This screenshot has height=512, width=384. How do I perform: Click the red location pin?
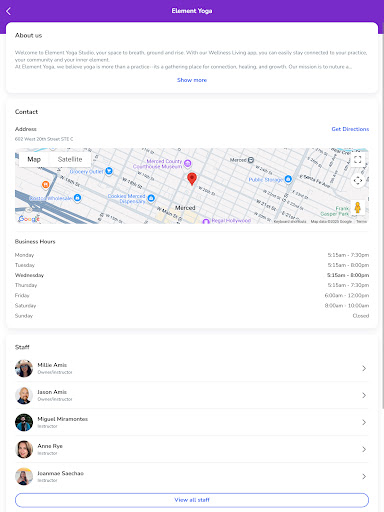point(192,179)
